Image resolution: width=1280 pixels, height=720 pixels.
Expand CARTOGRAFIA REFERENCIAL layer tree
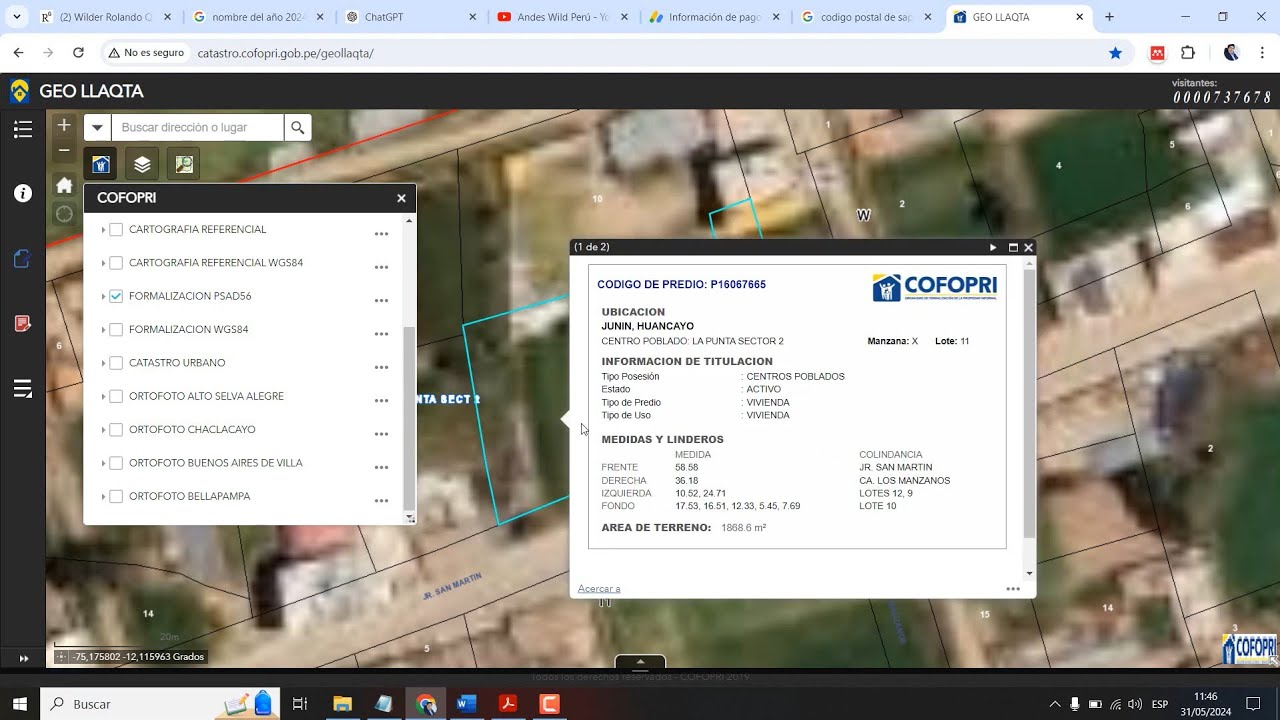pos(103,230)
